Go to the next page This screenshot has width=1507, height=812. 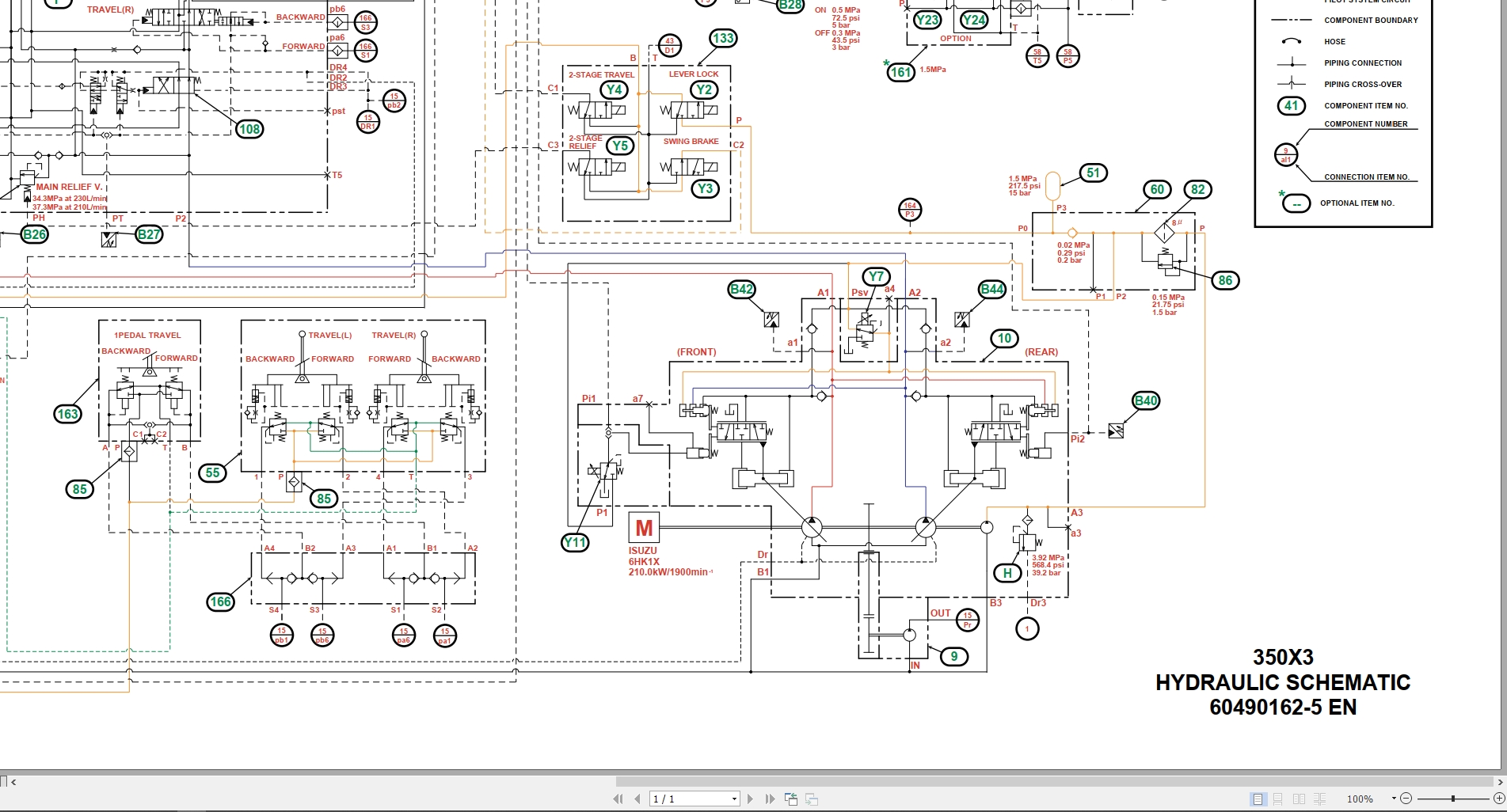pyautogui.click(x=750, y=799)
